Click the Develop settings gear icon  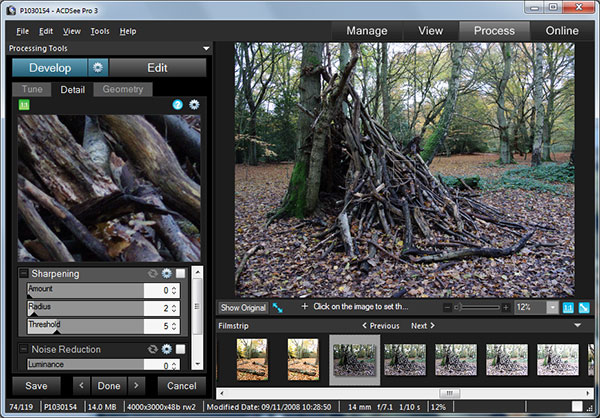pos(98,68)
